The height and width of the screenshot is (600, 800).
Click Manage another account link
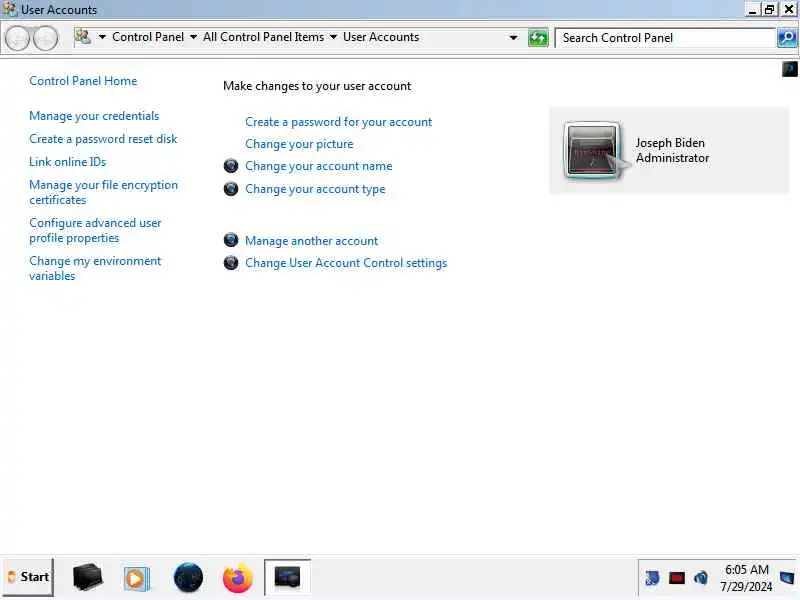[311, 241]
